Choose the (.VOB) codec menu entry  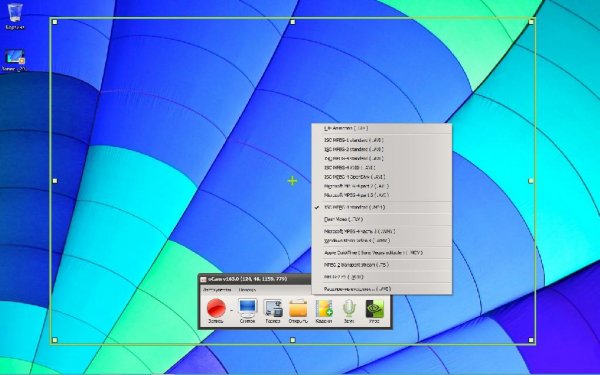[382, 277]
